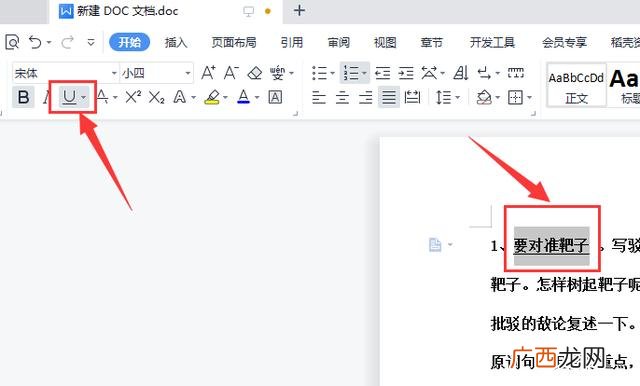Screen dimensions: 640x386
Task: Align text left
Action: pyautogui.click(x=319, y=97)
